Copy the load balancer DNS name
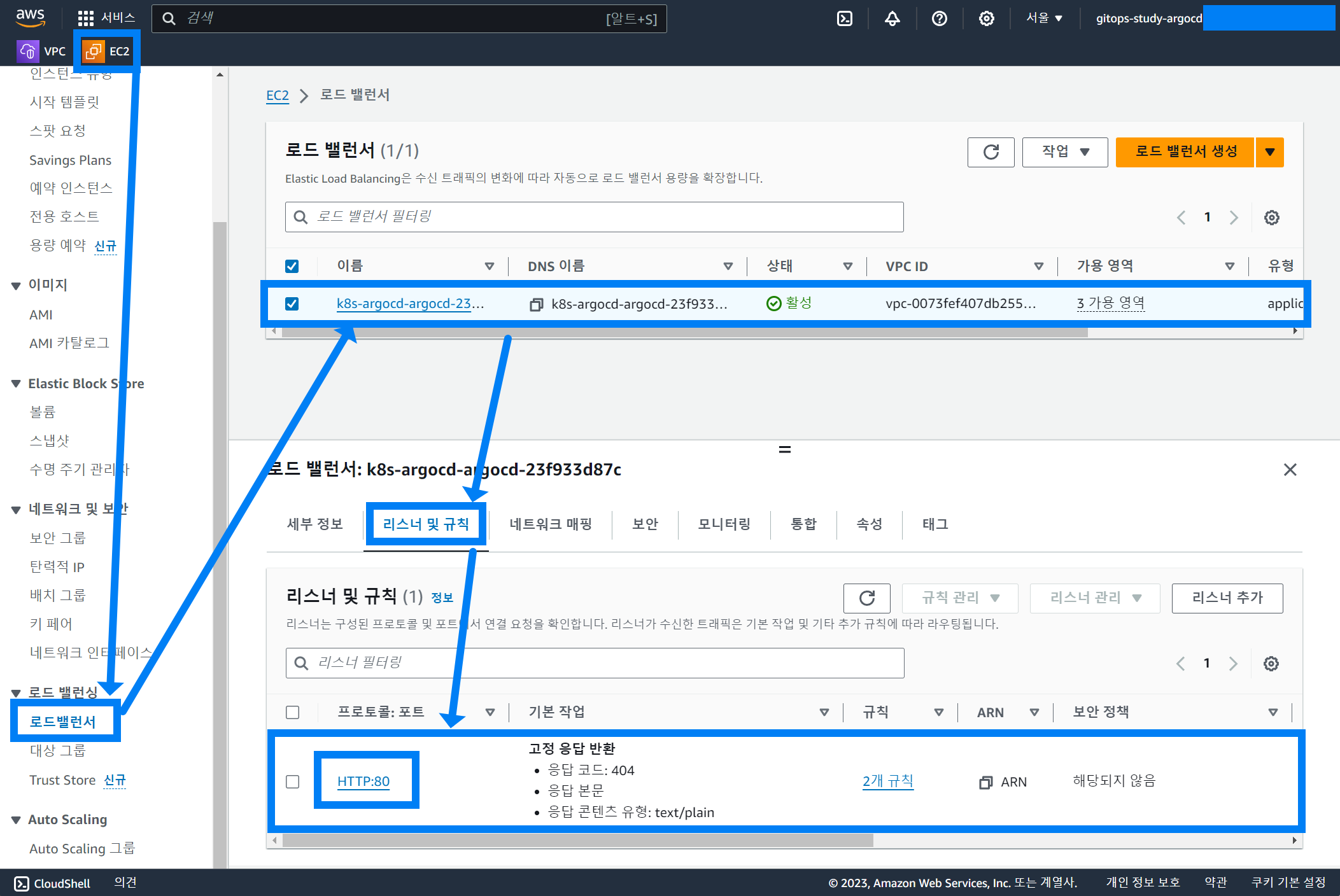Viewport: 1340px width, 896px height. [x=536, y=305]
